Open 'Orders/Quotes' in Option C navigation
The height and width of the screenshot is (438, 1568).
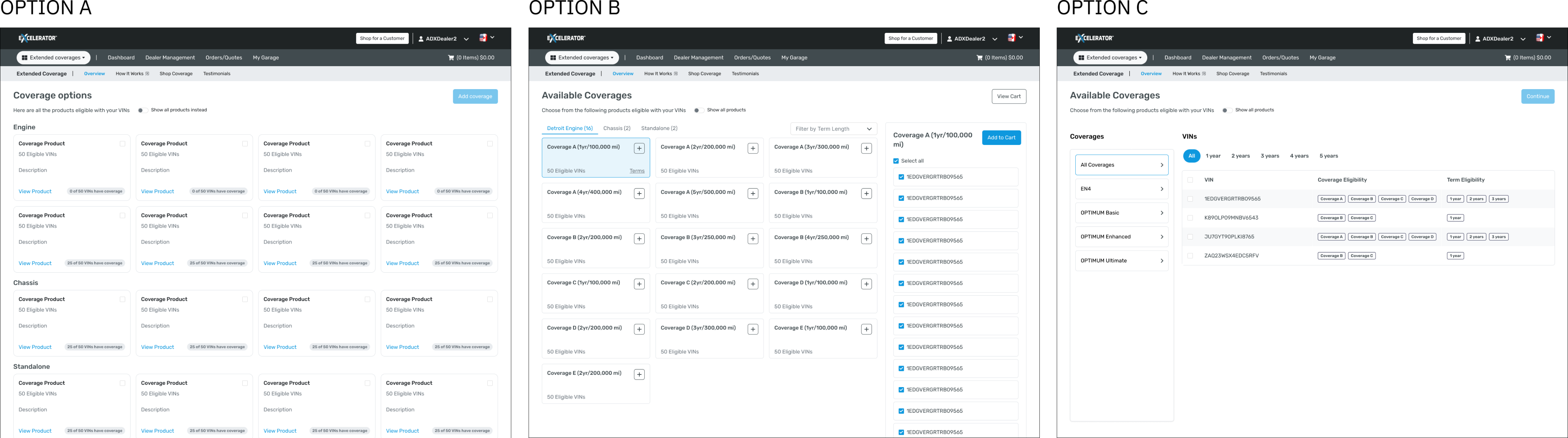click(x=1281, y=58)
